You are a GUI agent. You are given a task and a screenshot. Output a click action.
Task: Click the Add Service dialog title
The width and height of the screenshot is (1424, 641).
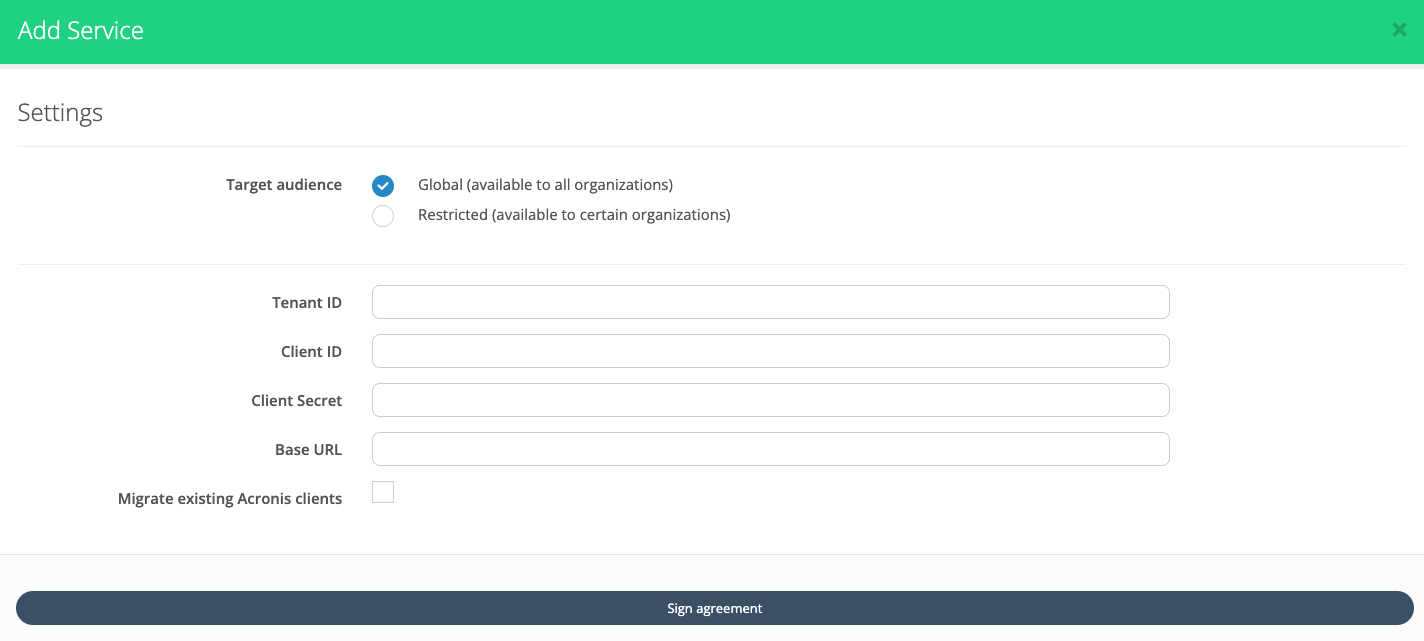(81, 31)
